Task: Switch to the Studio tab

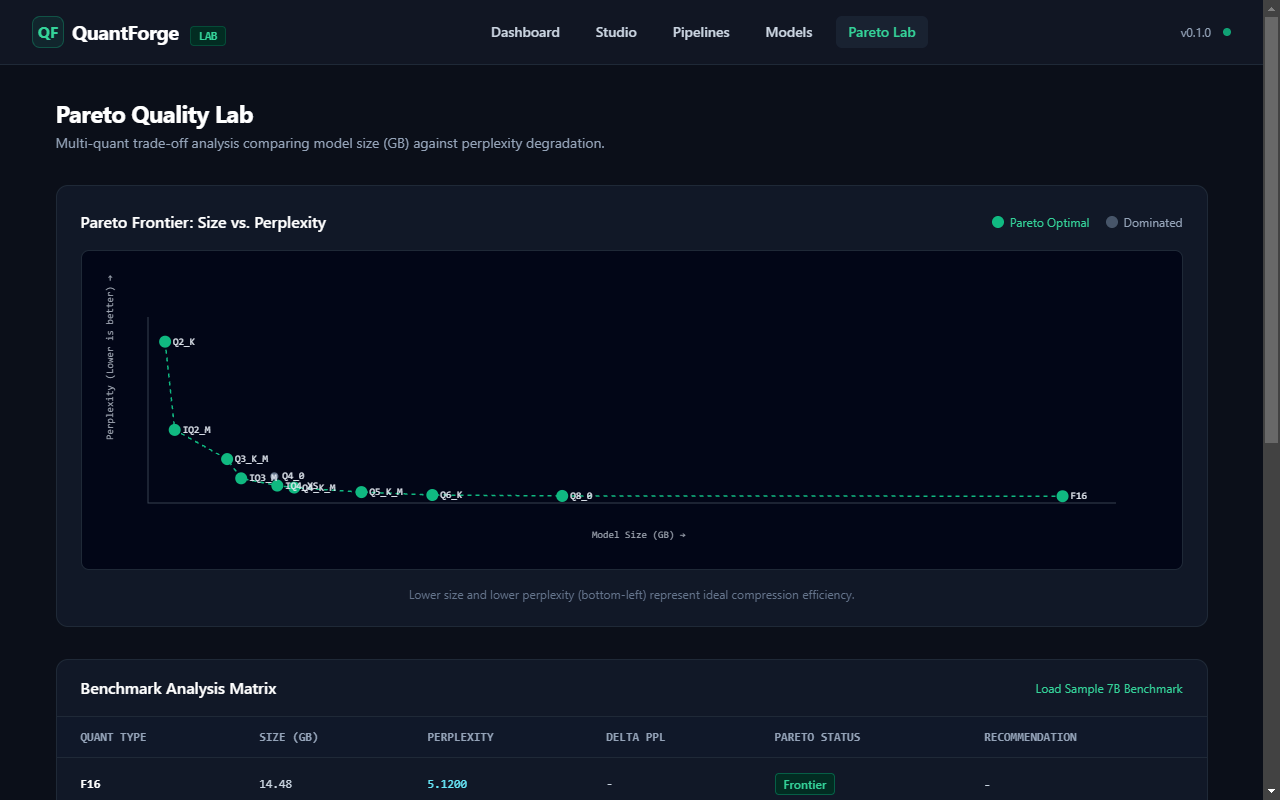Action: (616, 32)
